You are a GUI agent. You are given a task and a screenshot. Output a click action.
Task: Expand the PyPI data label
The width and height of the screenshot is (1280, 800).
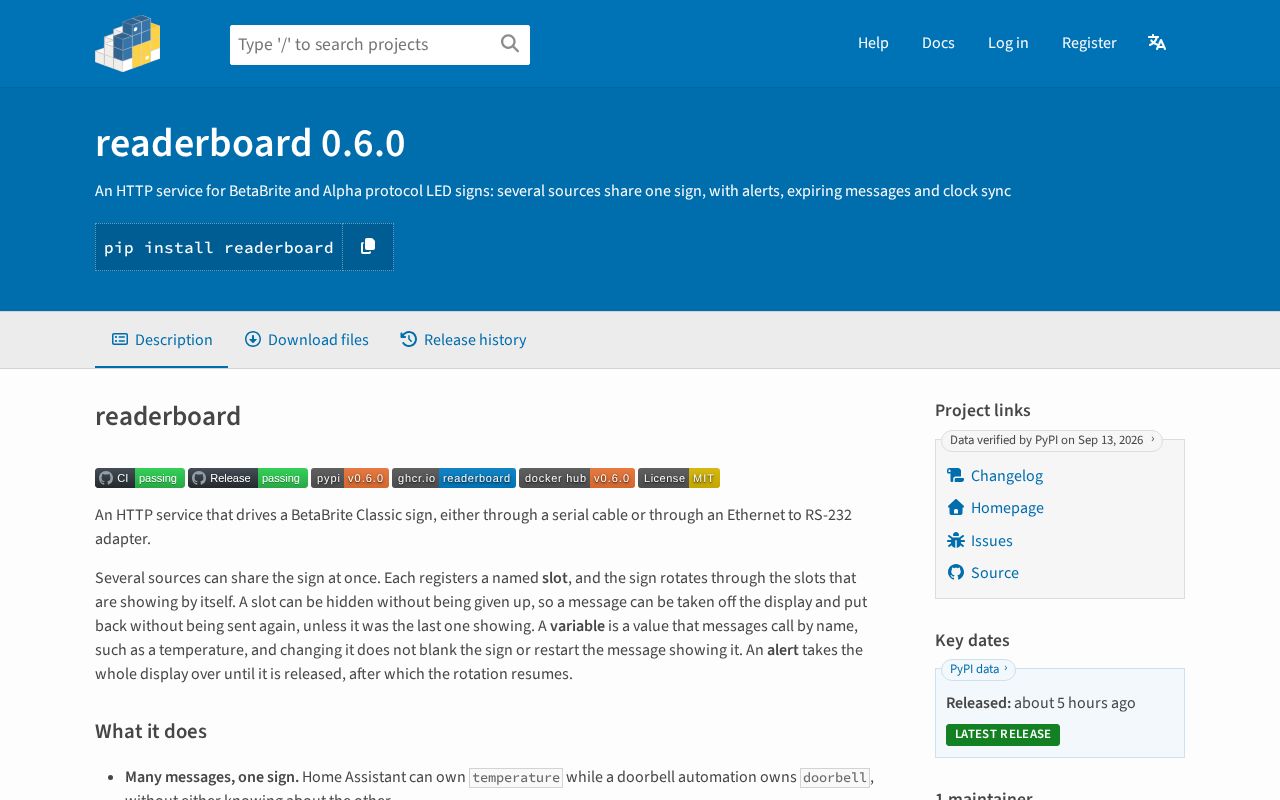coord(978,669)
